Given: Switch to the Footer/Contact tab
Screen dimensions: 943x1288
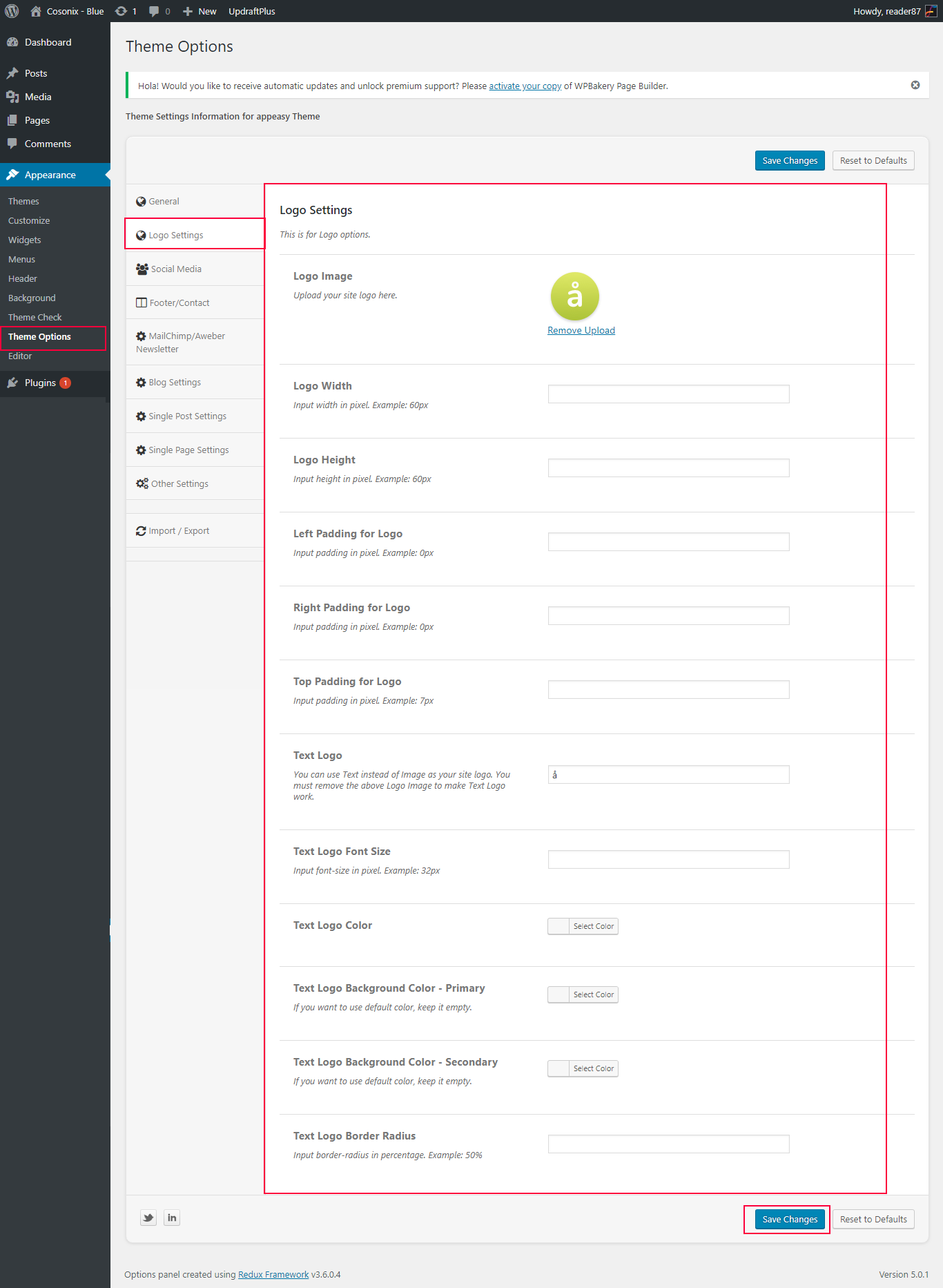Looking at the screenshot, I should click(179, 303).
